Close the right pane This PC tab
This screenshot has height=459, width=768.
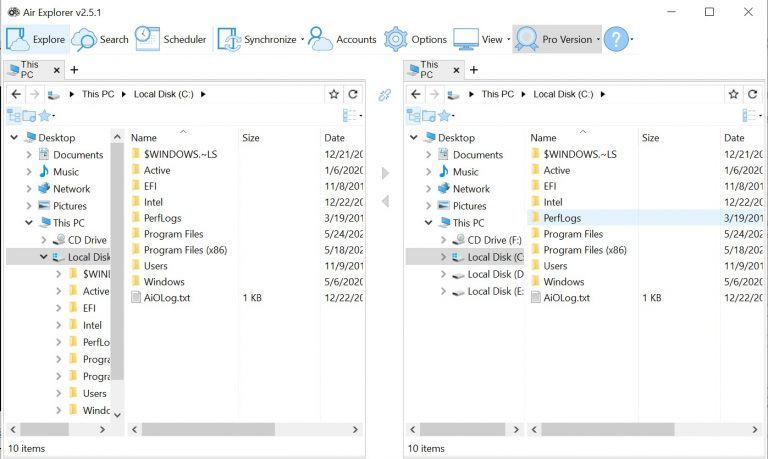[456, 70]
